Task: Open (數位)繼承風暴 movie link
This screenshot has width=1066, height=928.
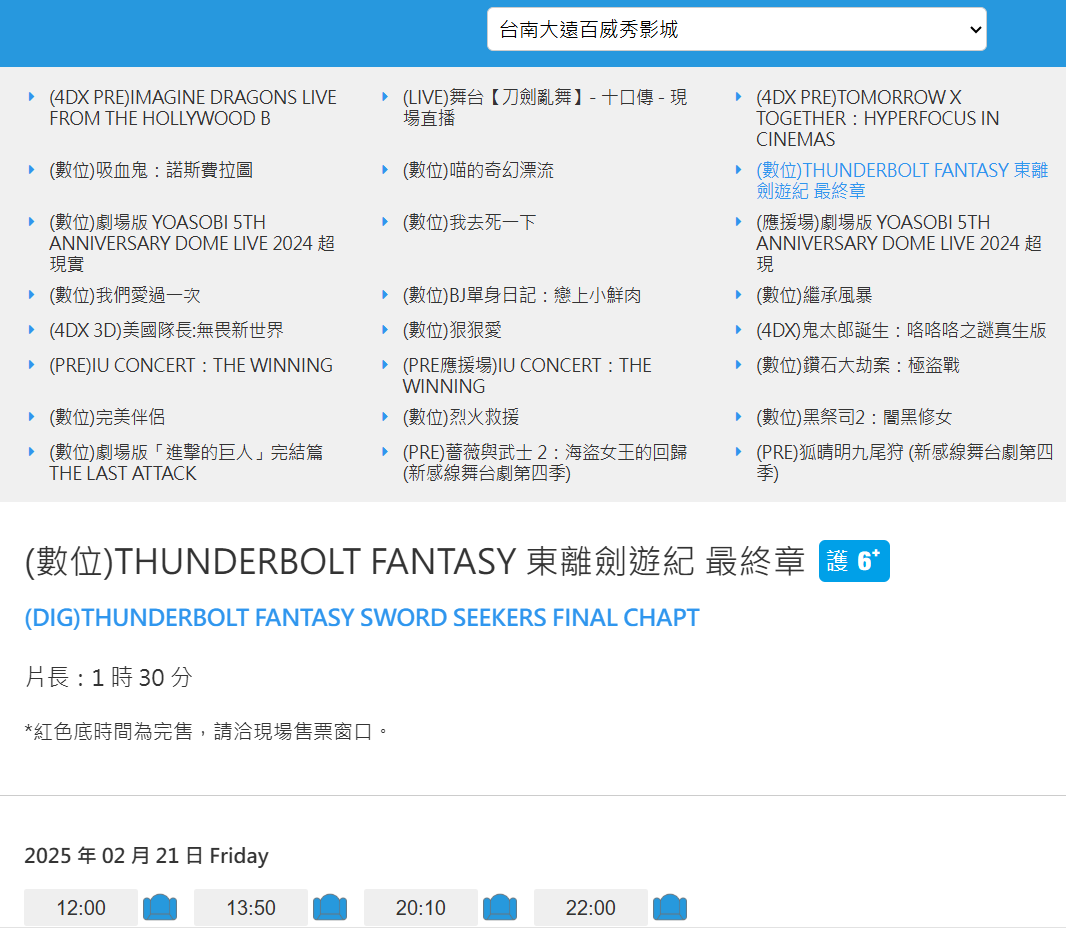Action: point(814,295)
